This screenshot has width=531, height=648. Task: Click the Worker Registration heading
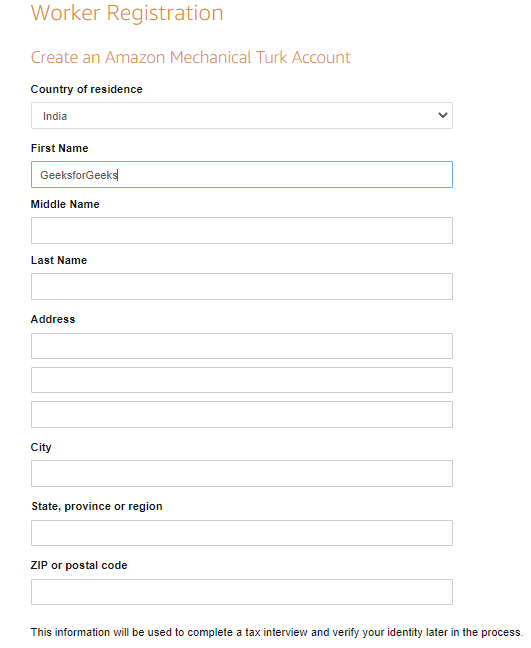127,13
